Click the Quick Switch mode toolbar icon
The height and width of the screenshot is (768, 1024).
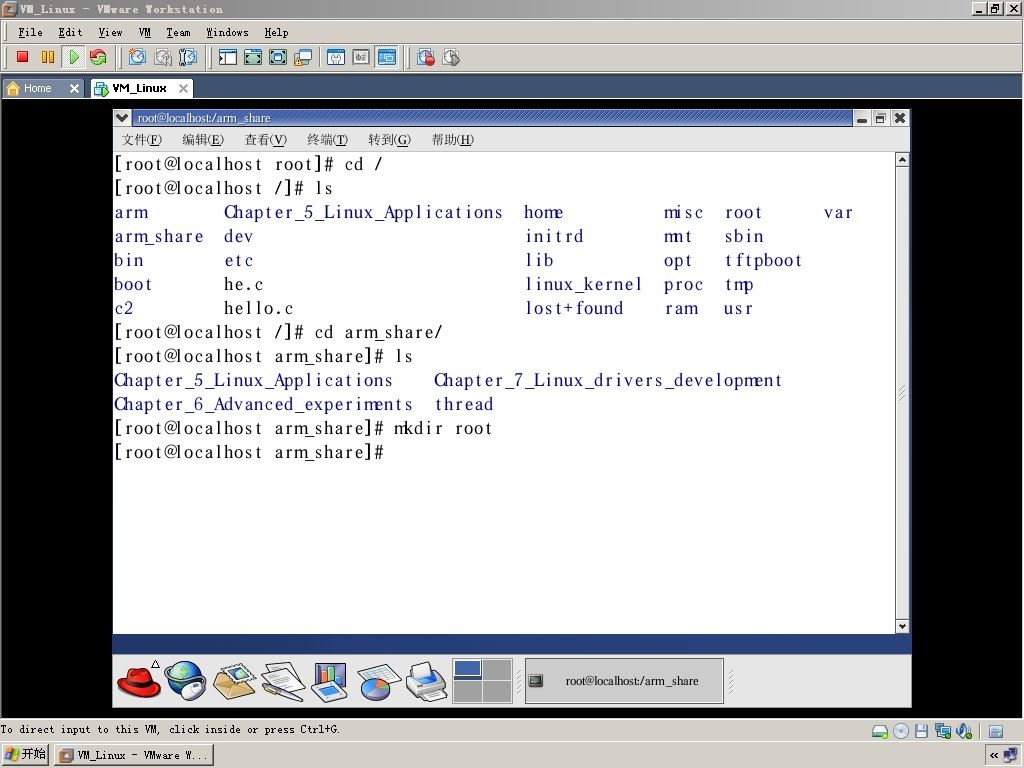pyautogui.click(x=252, y=57)
